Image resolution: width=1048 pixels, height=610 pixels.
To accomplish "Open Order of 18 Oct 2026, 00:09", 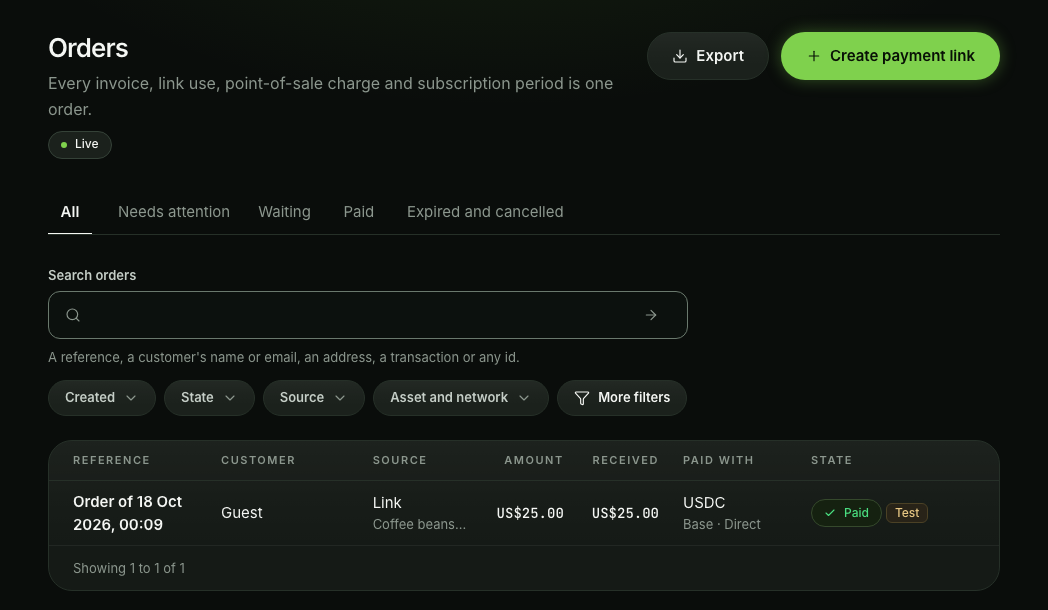I will tap(127, 513).
